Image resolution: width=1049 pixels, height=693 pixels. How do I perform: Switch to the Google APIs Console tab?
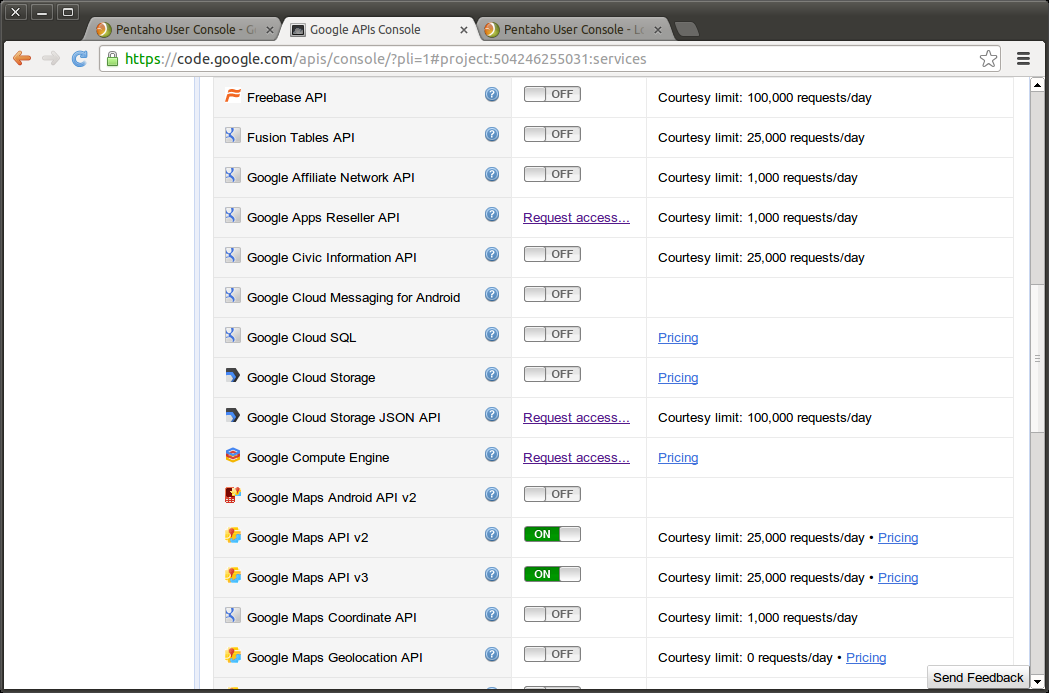372,29
